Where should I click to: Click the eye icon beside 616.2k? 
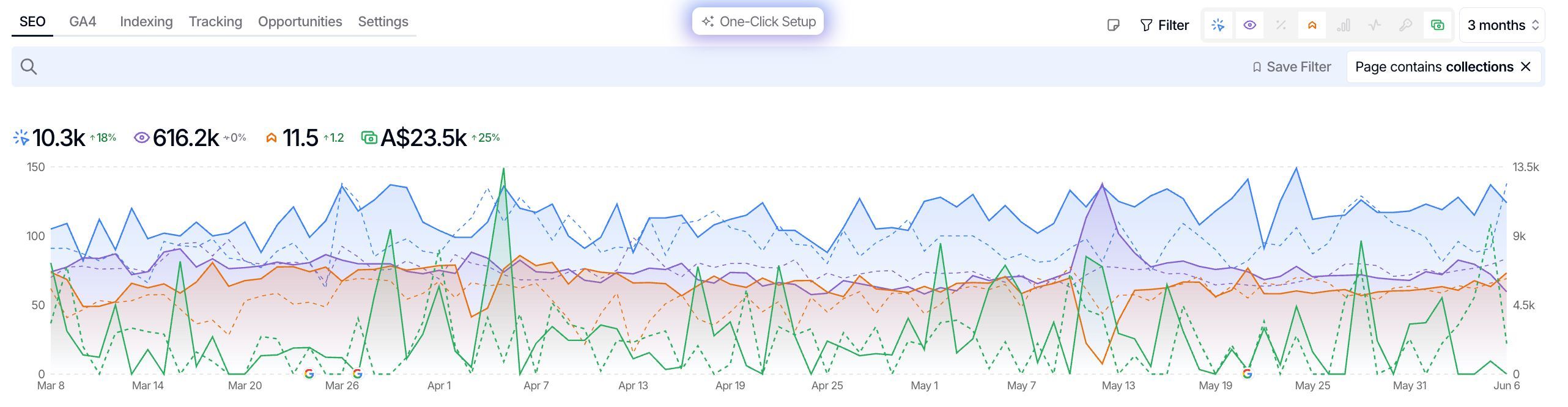[x=141, y=138]
